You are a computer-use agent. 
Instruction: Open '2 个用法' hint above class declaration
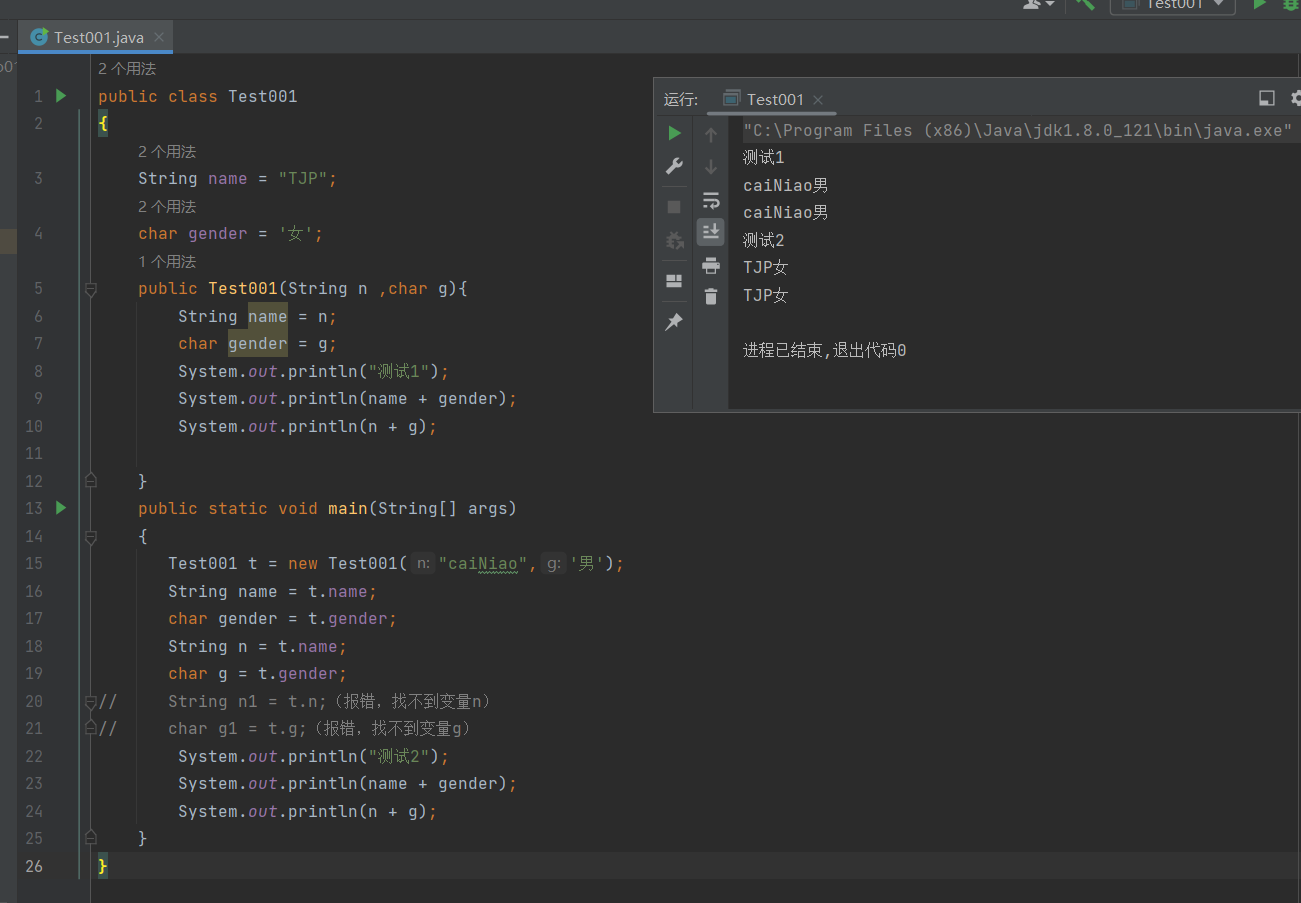click(127, 69)
